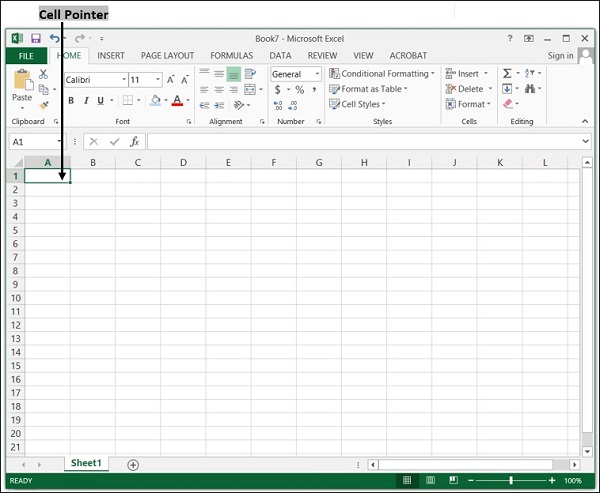Screen dimensions: 600x493
Task: Click the Redo arrow icon
Action: click(x=80, y=38)
